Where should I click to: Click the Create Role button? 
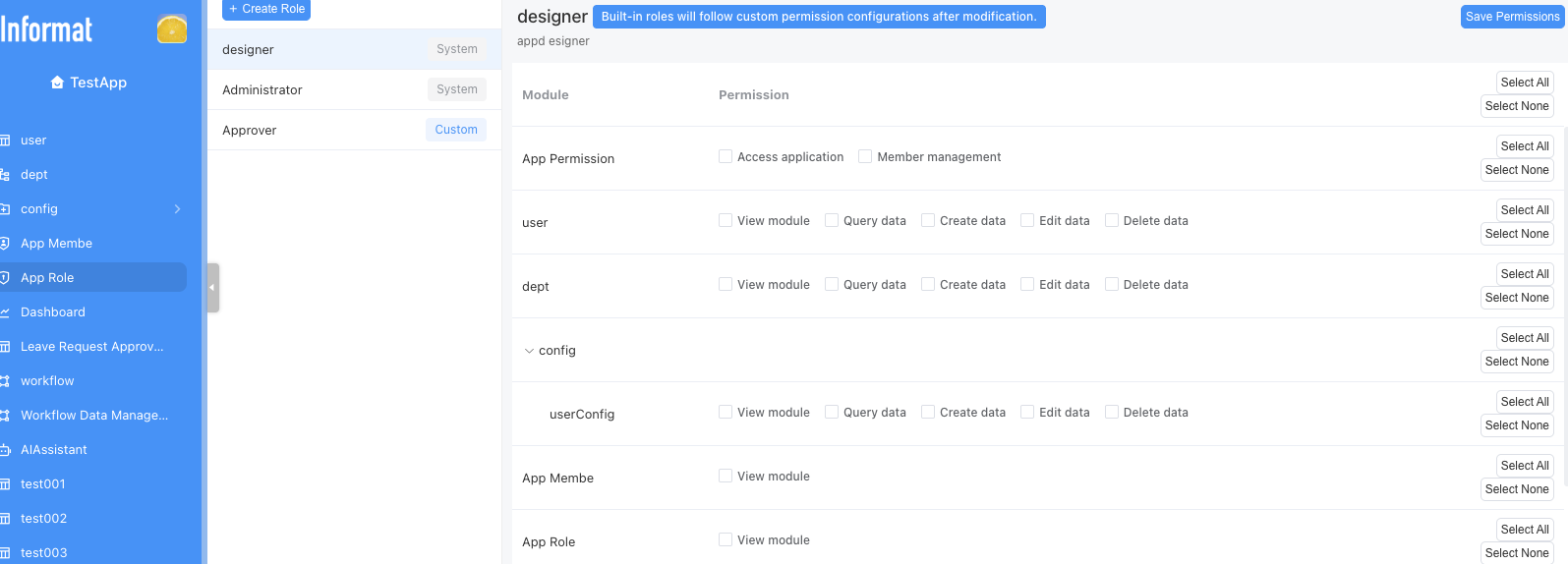(x=266, y=9)
